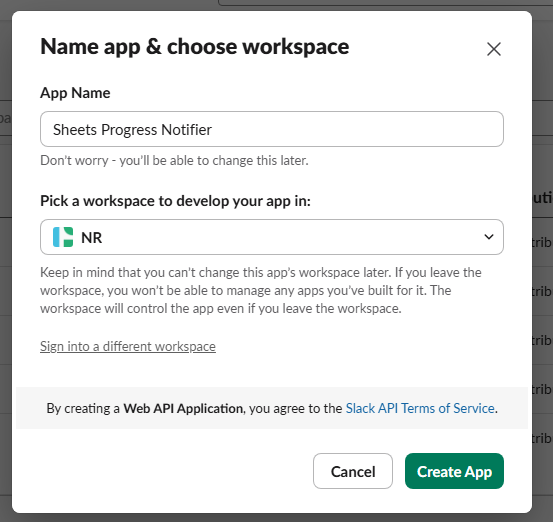Place cursor in Sheets Progress Notifier text

(132, 130)
